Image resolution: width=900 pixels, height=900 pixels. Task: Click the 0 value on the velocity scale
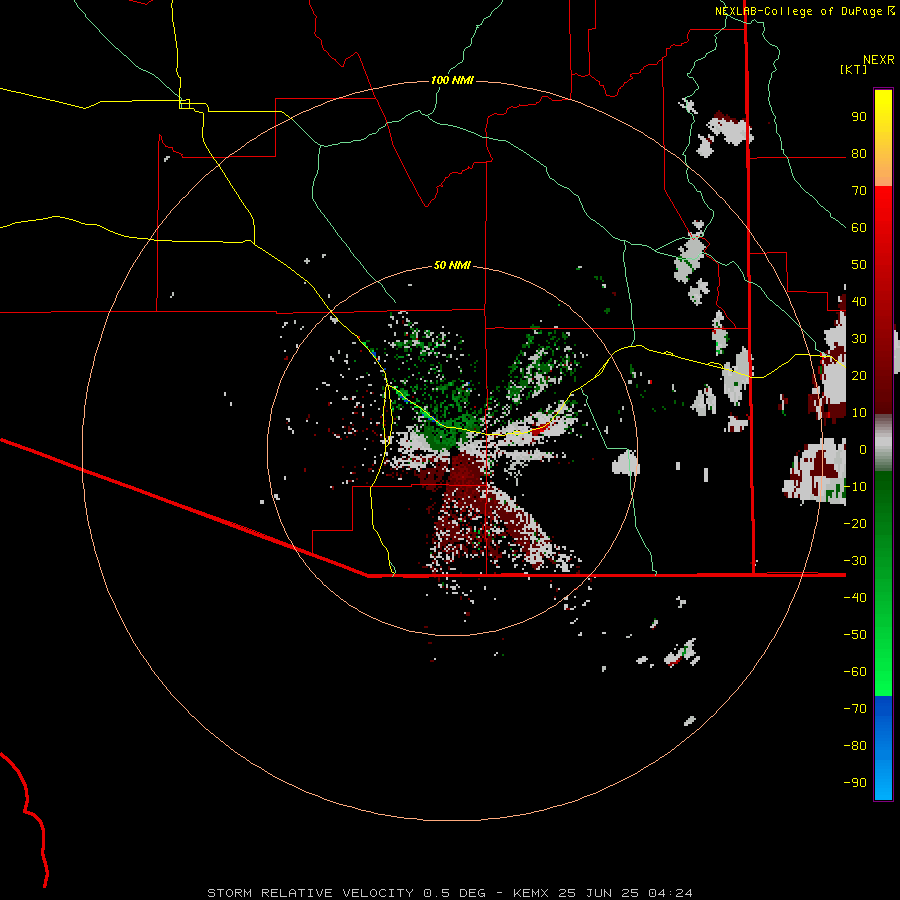(863, 449)
